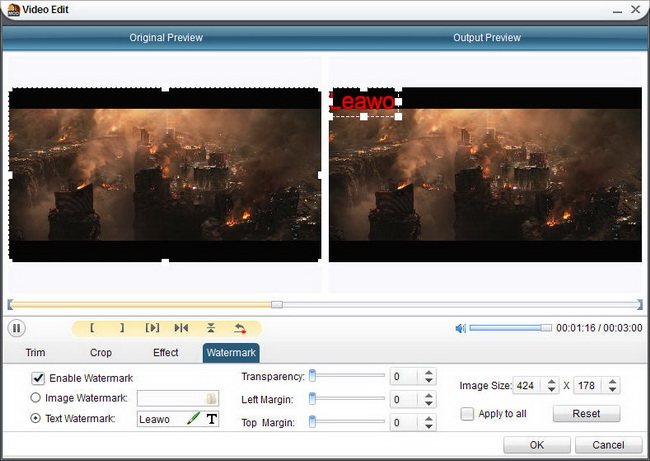Click crop bottom-center handle in original preview
Image resolution: width=650 pixels, height=461 pixels.
coord(165,261)
